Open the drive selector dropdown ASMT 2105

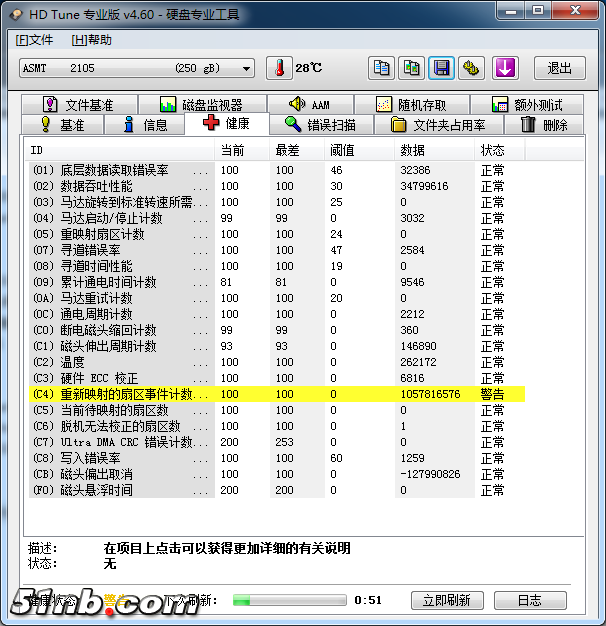pyautogui.click(x=137, y=68)
